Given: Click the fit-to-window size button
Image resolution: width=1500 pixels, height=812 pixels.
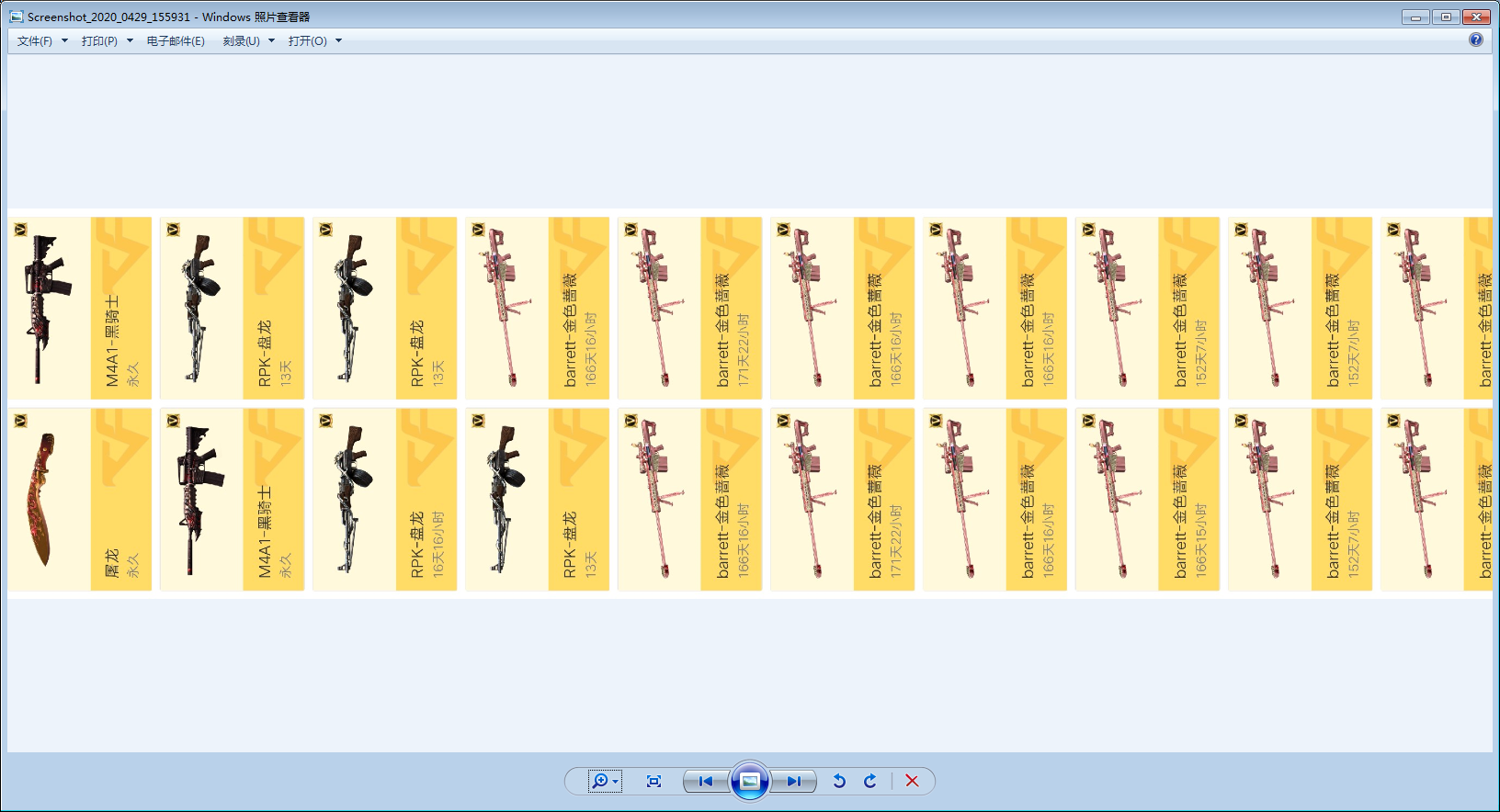Looking at the screenshot, I should click(653, 781).
